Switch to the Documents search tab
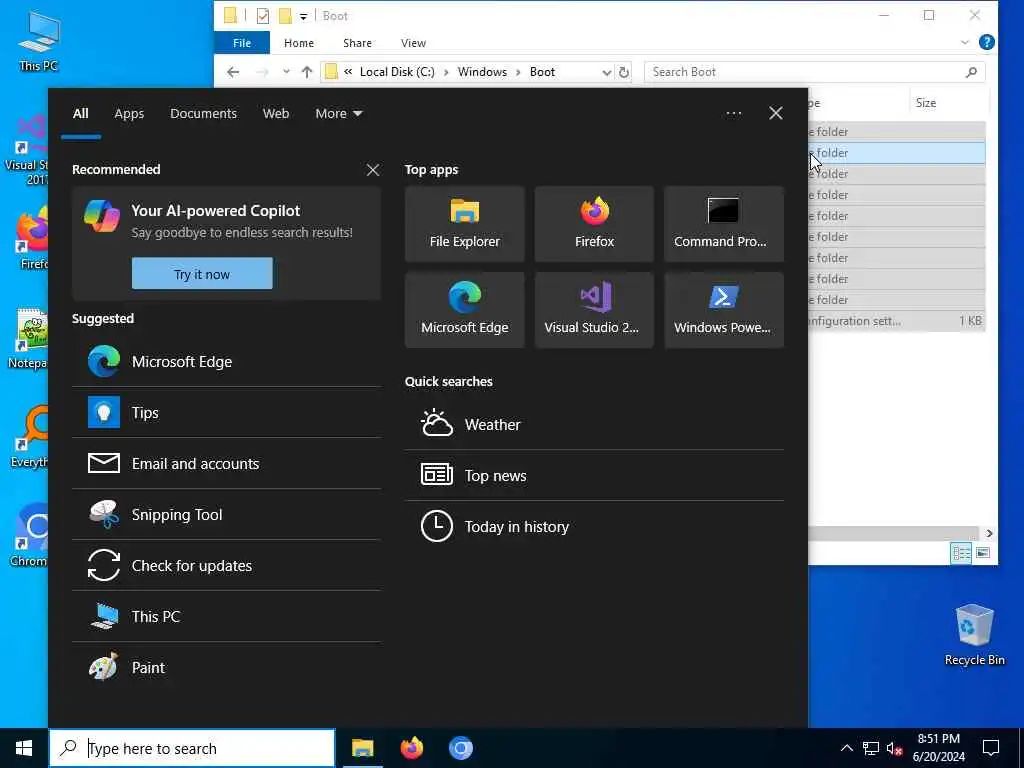Image resolution: width=1024 pixels, height=768 pixels. (x=203, y=114)
